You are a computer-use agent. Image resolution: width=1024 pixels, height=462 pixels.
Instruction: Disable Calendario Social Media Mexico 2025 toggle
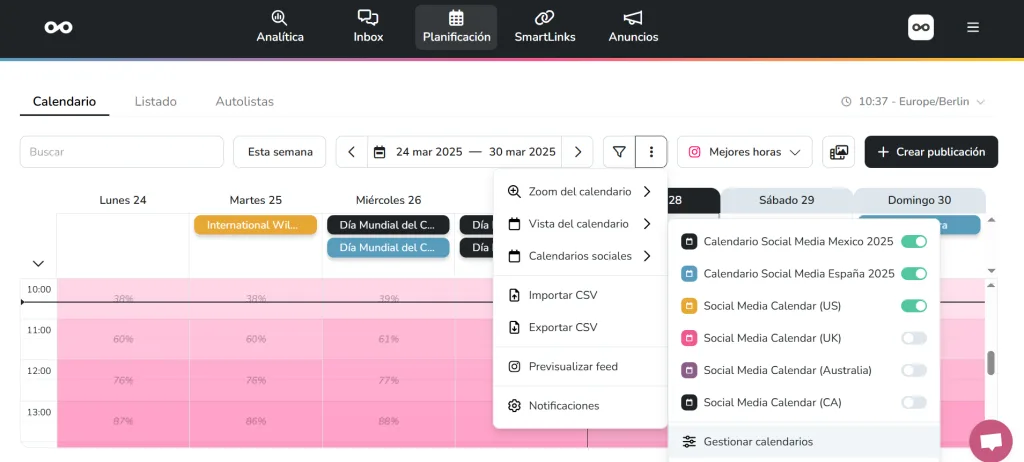(x=913, y=241)
